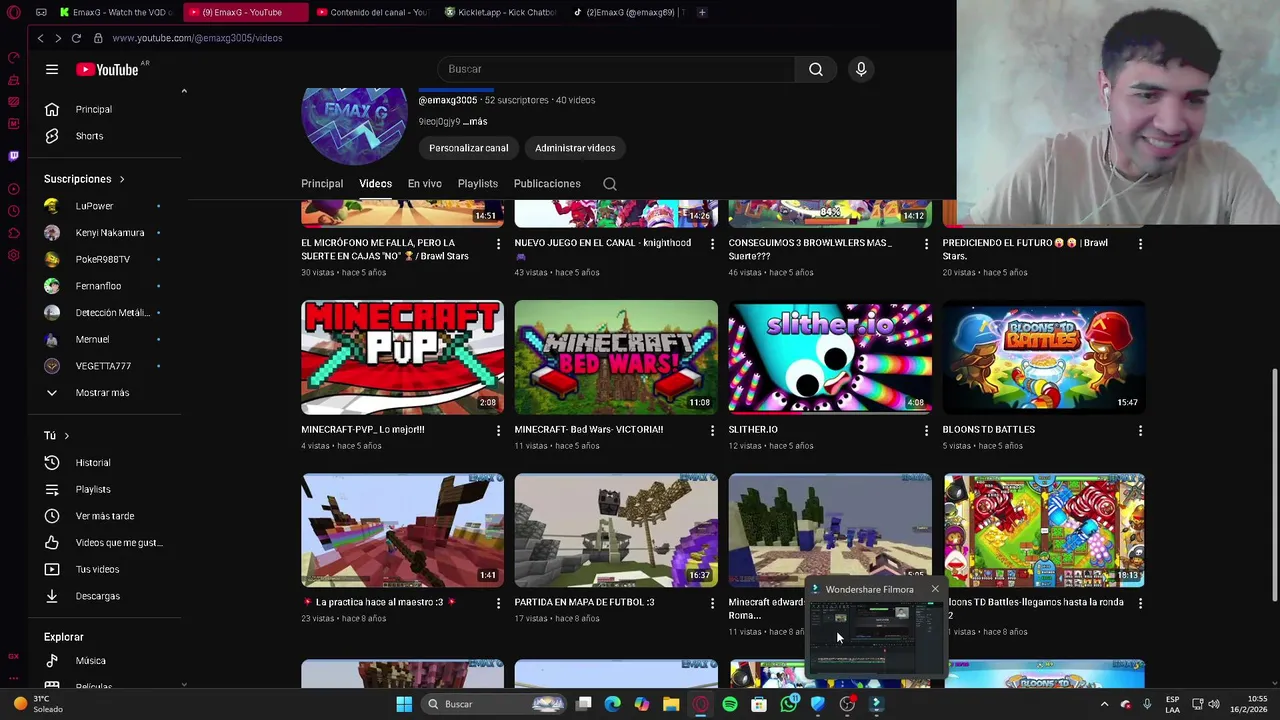Screen dimensions: 1280x720
Task: Open Opera menu logo
Action: pos(14,13)
